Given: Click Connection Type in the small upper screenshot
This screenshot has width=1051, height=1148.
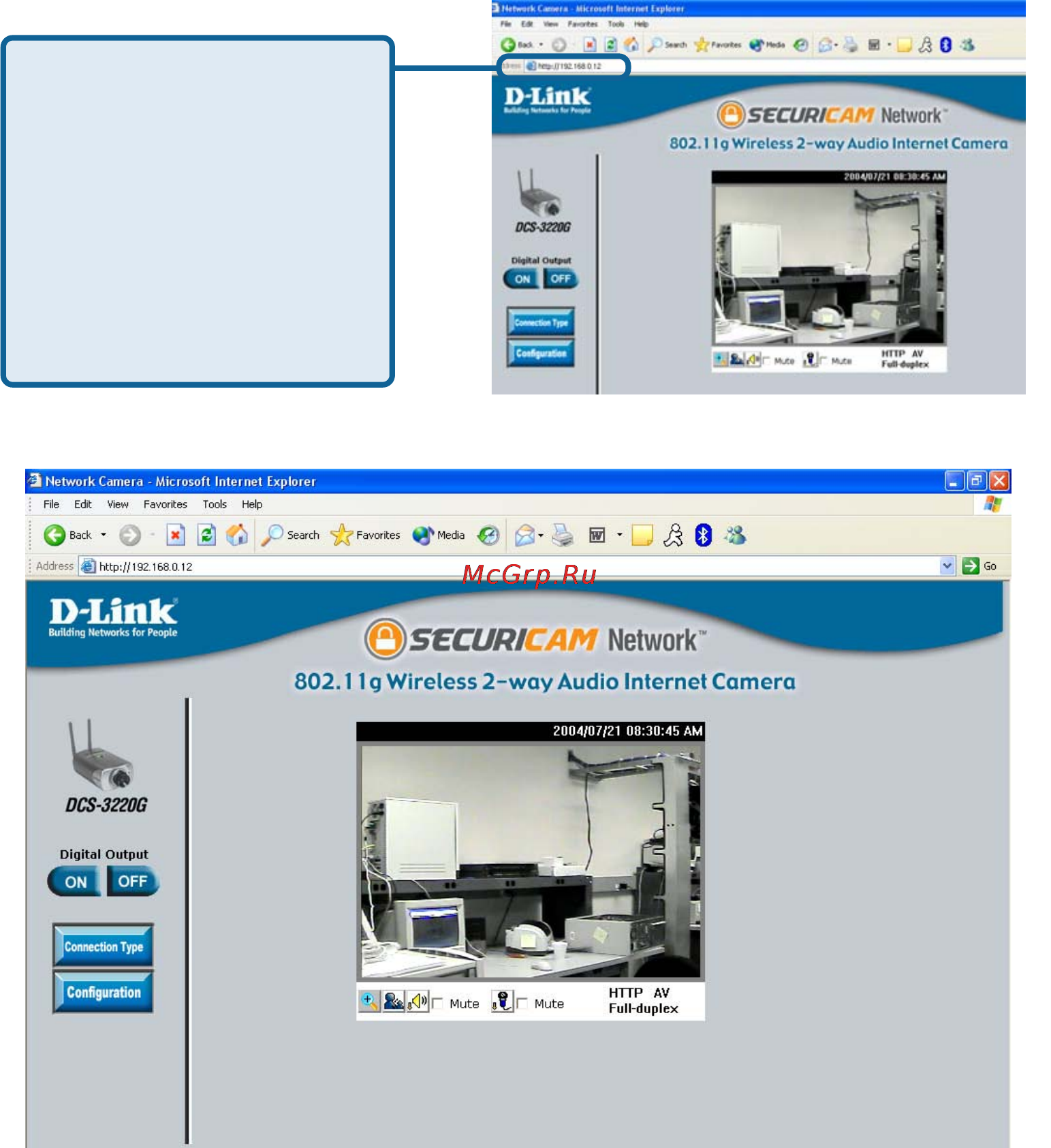Looking at the screenshot, I should tap(541, 322).
